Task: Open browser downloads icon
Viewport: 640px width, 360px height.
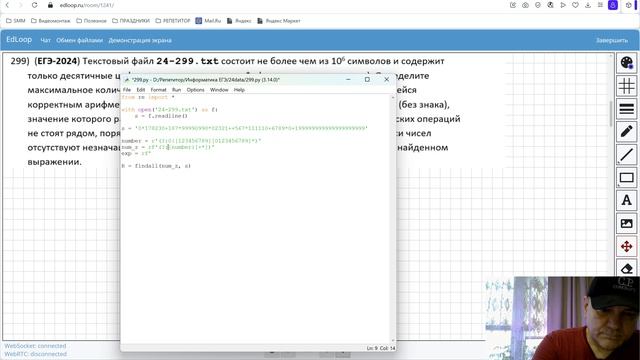Action: click(x=588, y=5)
